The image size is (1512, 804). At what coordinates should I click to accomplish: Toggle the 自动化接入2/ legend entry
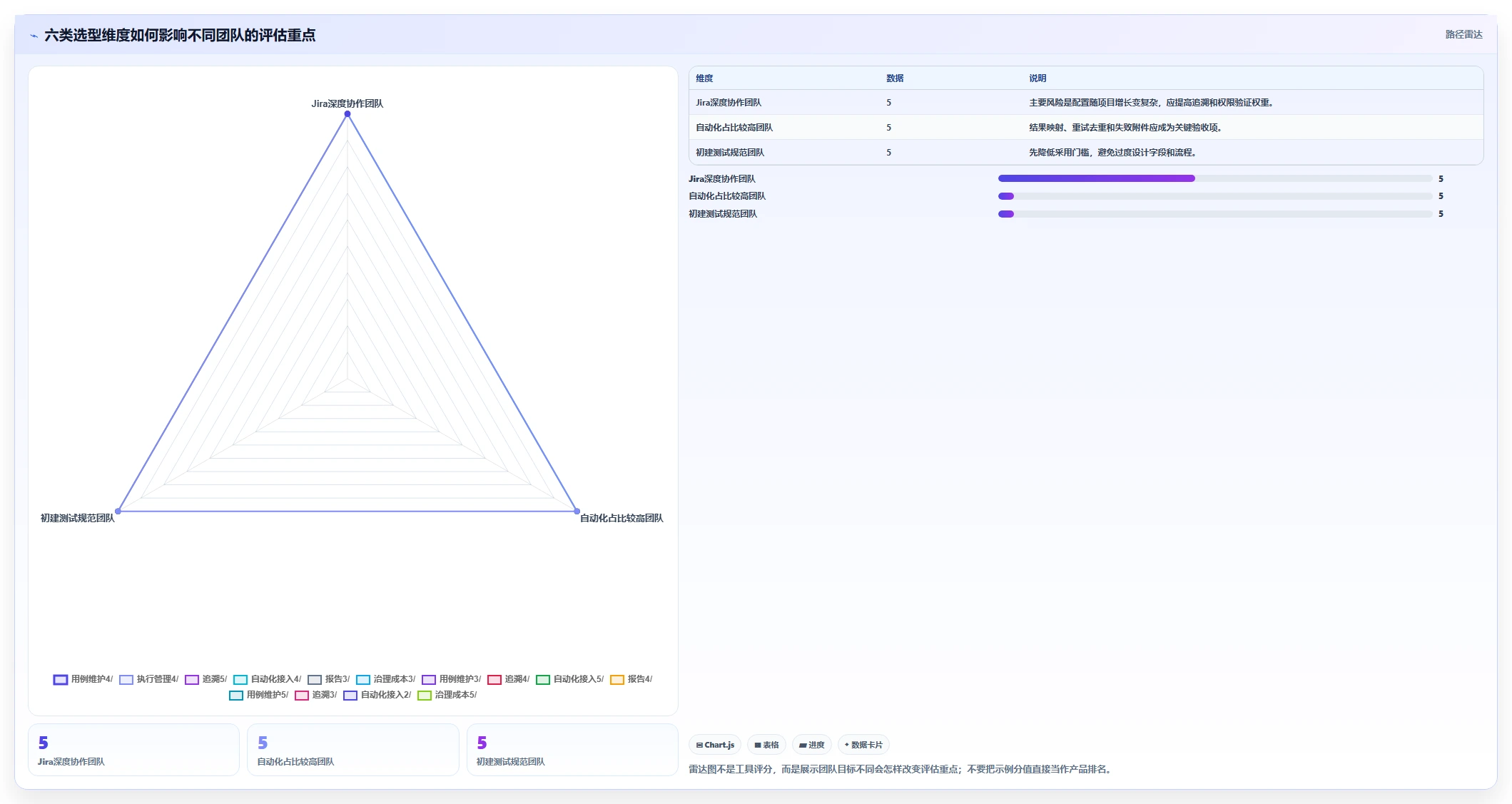coord(377,695)
